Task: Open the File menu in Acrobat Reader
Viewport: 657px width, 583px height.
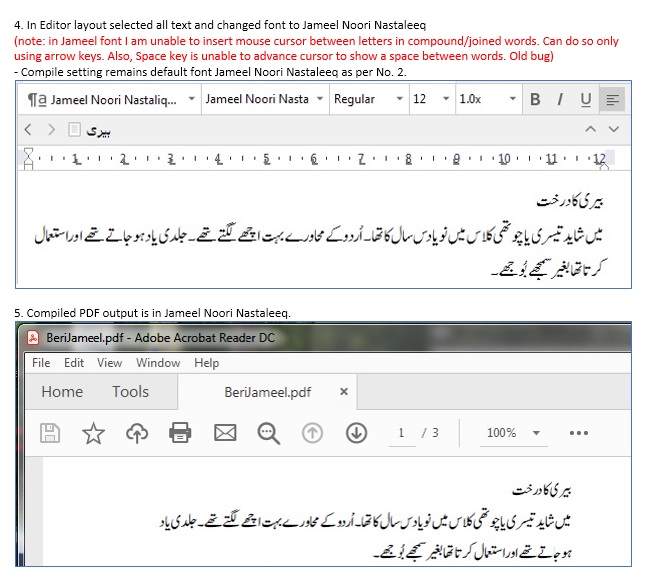Action: point(41,363)
